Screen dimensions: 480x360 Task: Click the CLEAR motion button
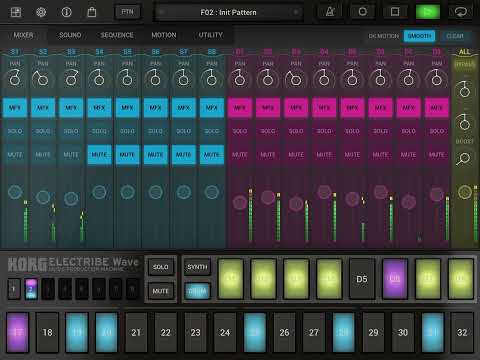point(455,36)
